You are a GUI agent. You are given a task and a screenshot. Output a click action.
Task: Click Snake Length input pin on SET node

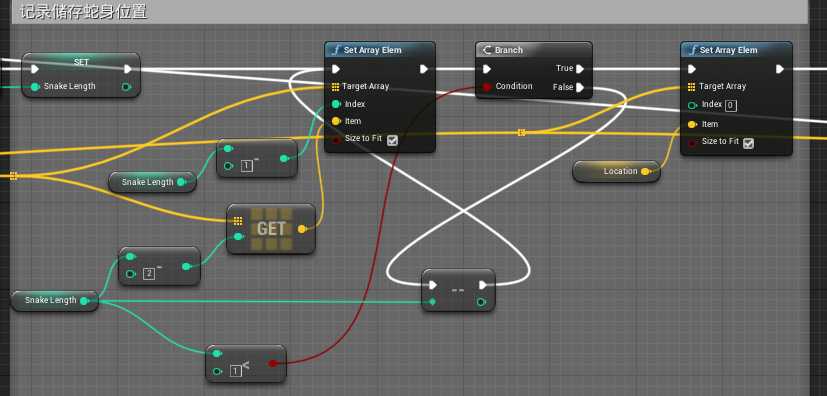tap(35, 86)
